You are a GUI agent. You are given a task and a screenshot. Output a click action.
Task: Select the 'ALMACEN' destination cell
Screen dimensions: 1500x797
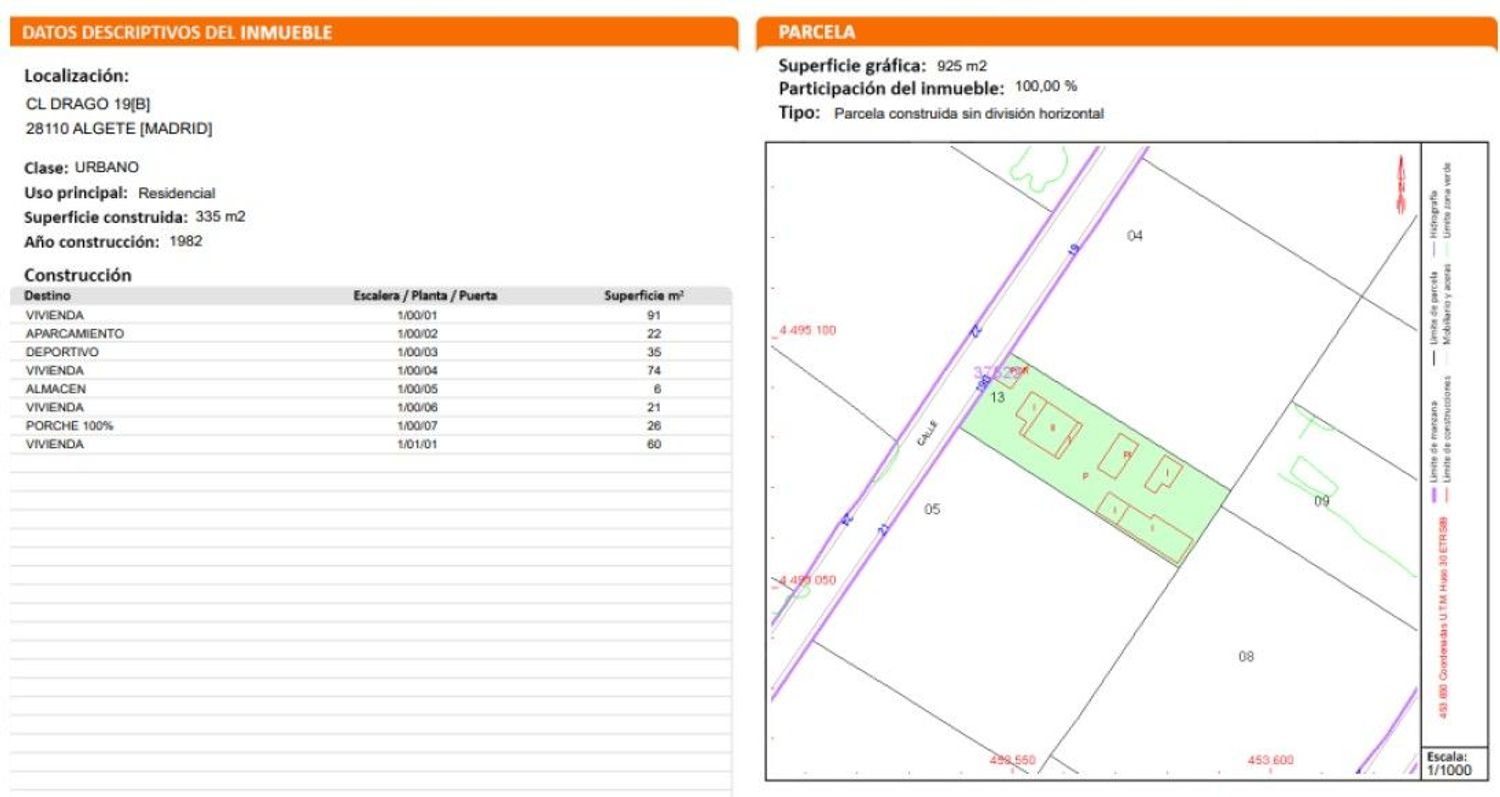(56, 388)
